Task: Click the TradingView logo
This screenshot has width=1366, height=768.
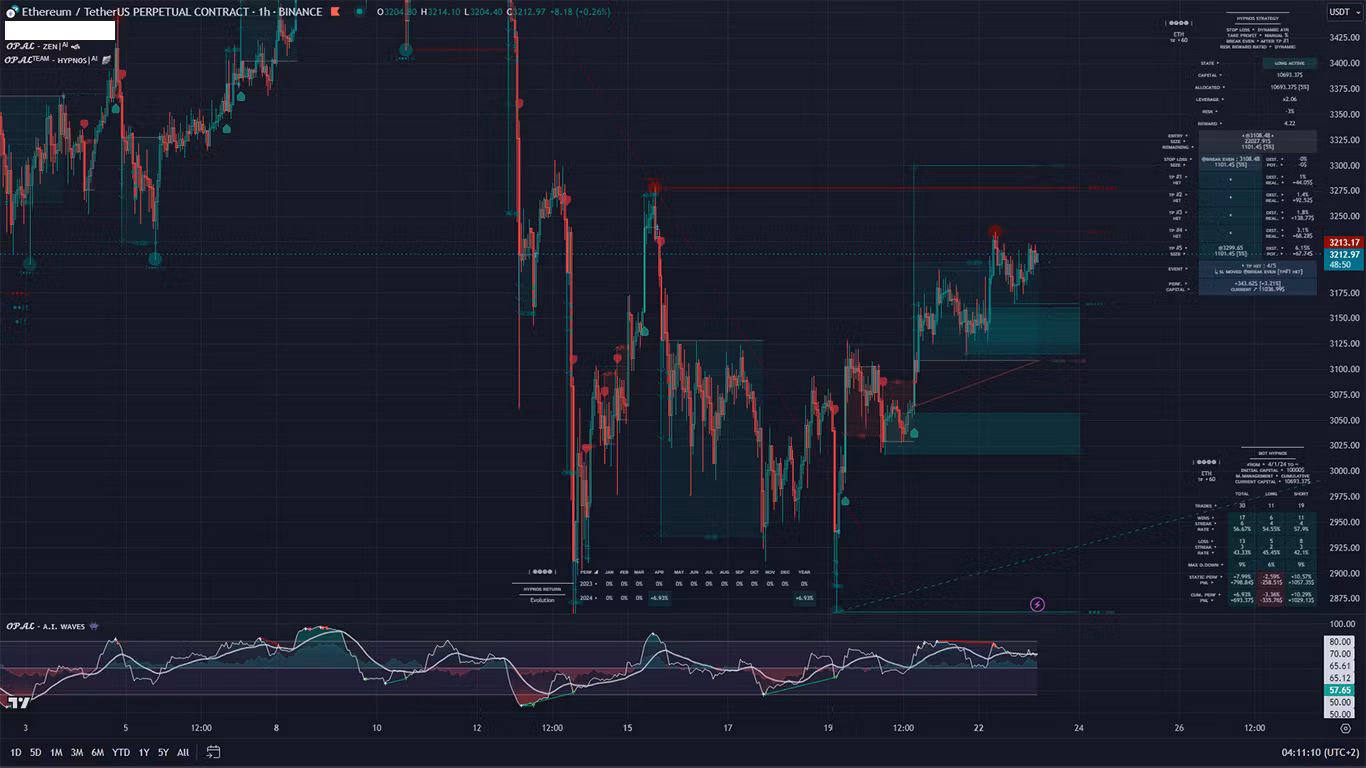Action: tap(17, 702)
